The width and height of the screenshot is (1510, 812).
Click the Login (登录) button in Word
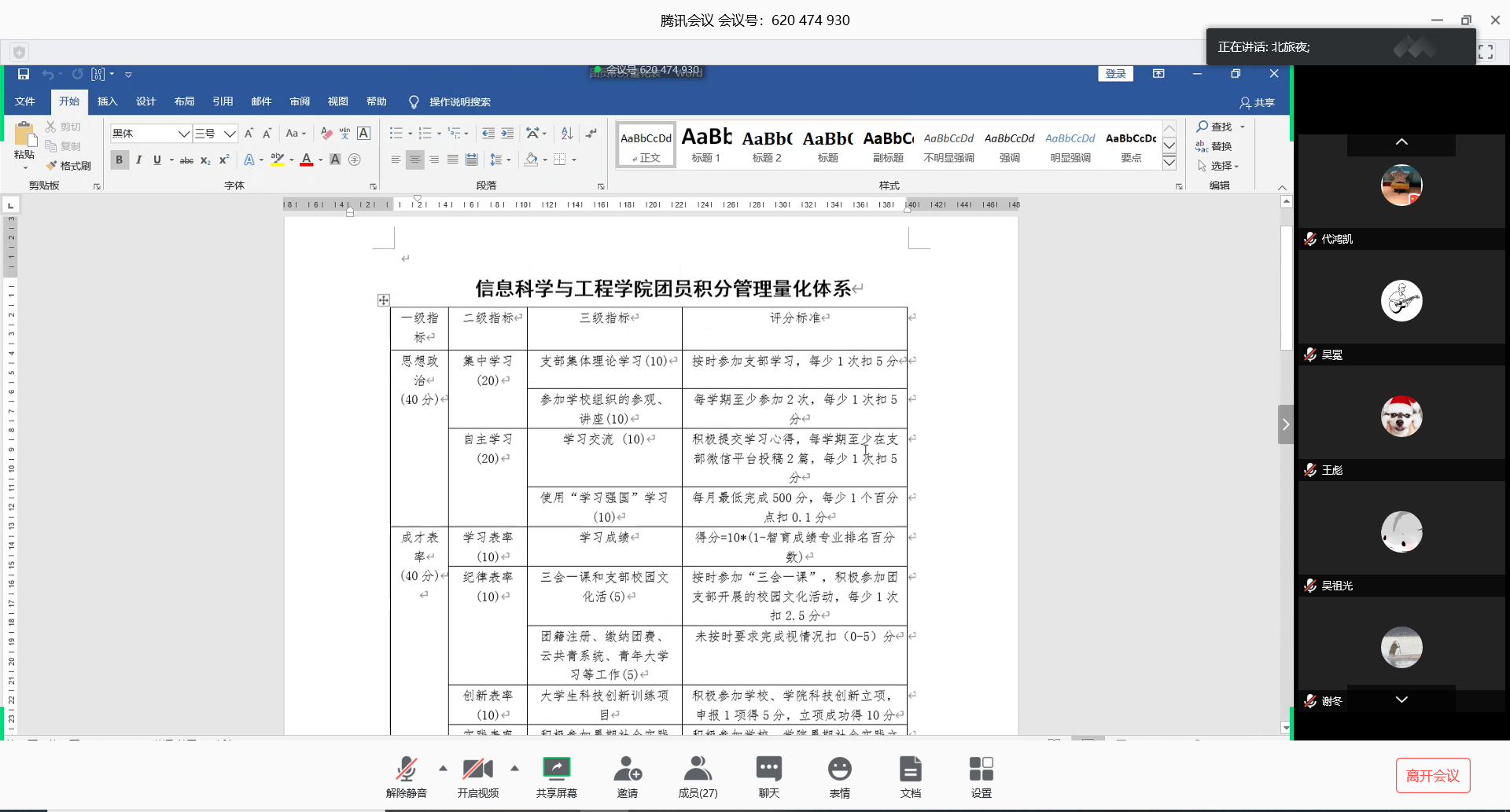(x=1115, y=74)
